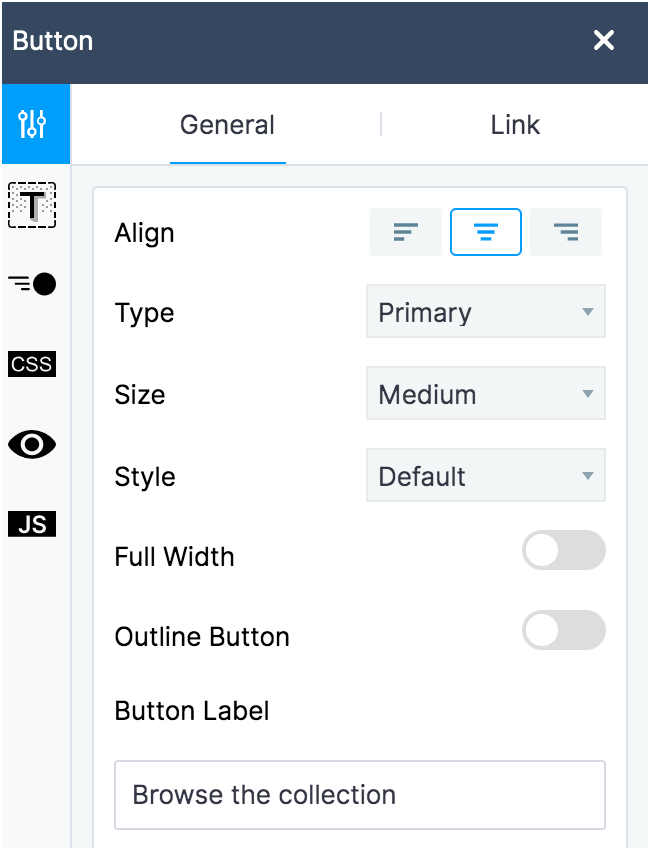Open the CSS settings icon
The width and height of the screenshot is (650, 850).
pos(32,364)
